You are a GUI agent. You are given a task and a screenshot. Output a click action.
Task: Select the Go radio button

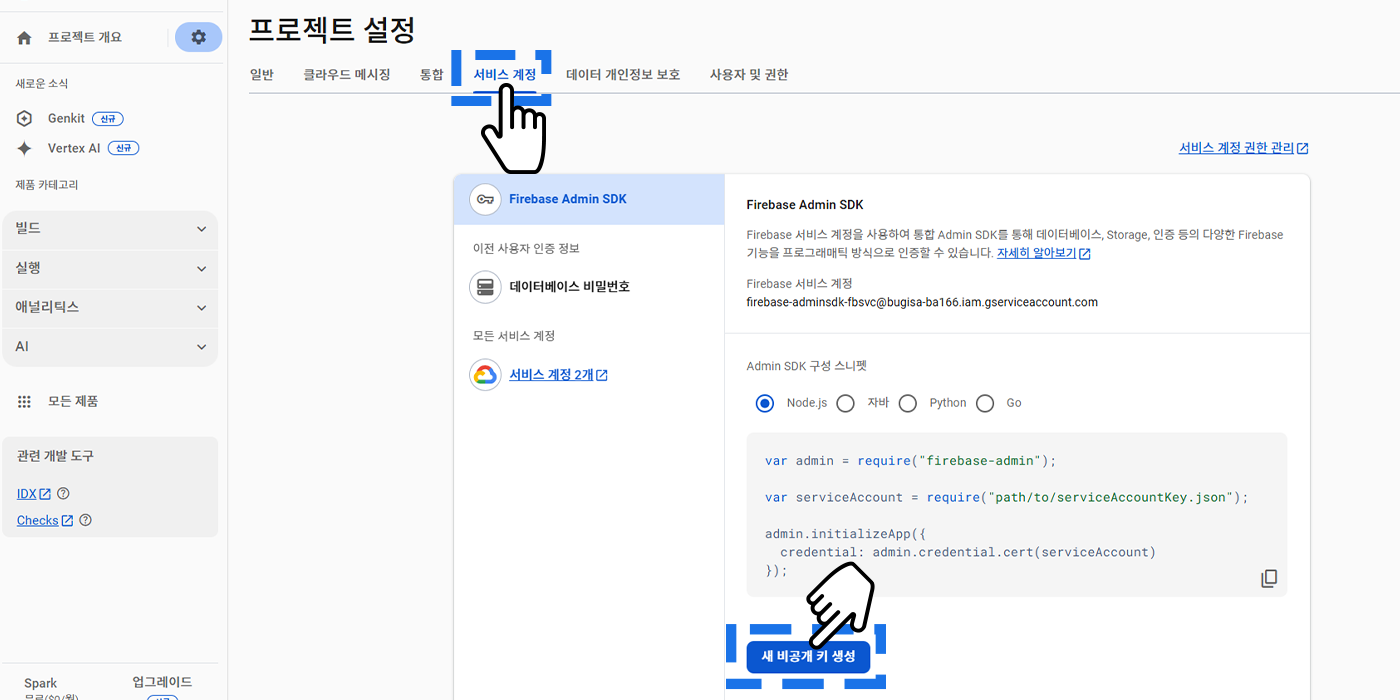click(x=985, y=403)
